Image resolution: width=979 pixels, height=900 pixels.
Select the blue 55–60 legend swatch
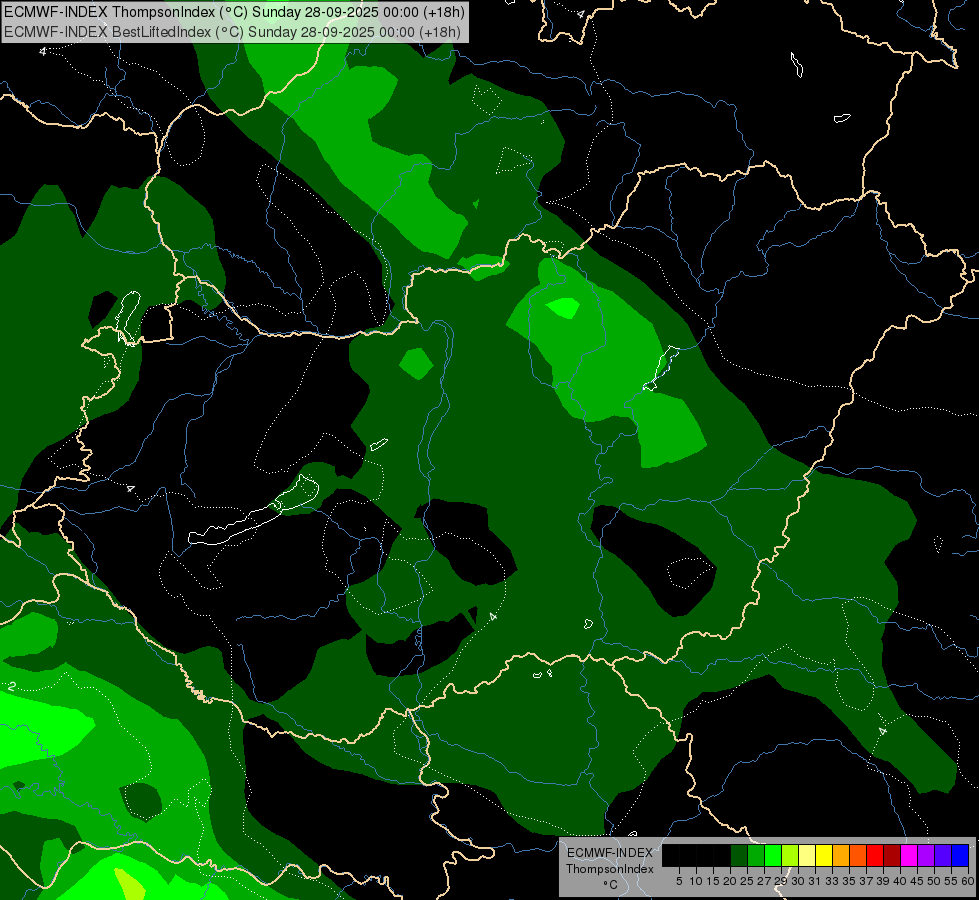tap(960, 855)
